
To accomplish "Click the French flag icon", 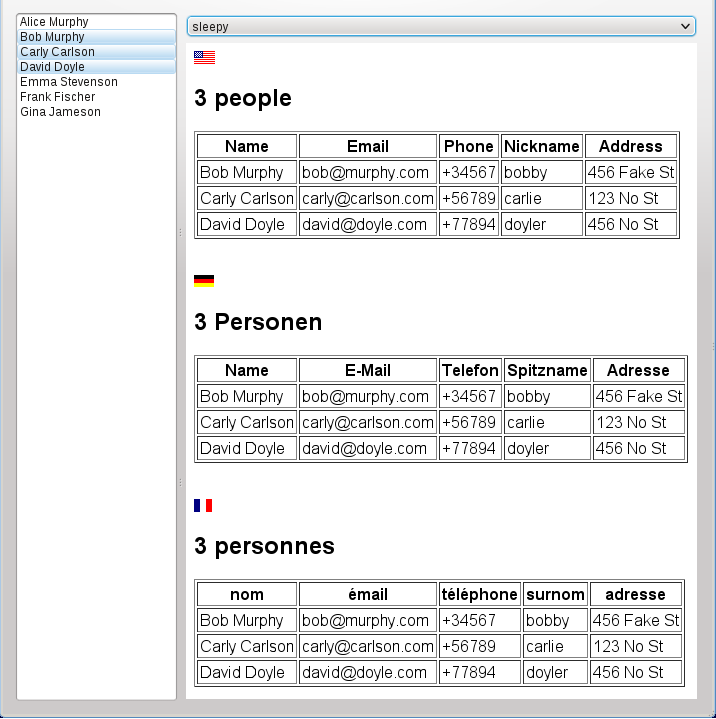I will [203, 505].
